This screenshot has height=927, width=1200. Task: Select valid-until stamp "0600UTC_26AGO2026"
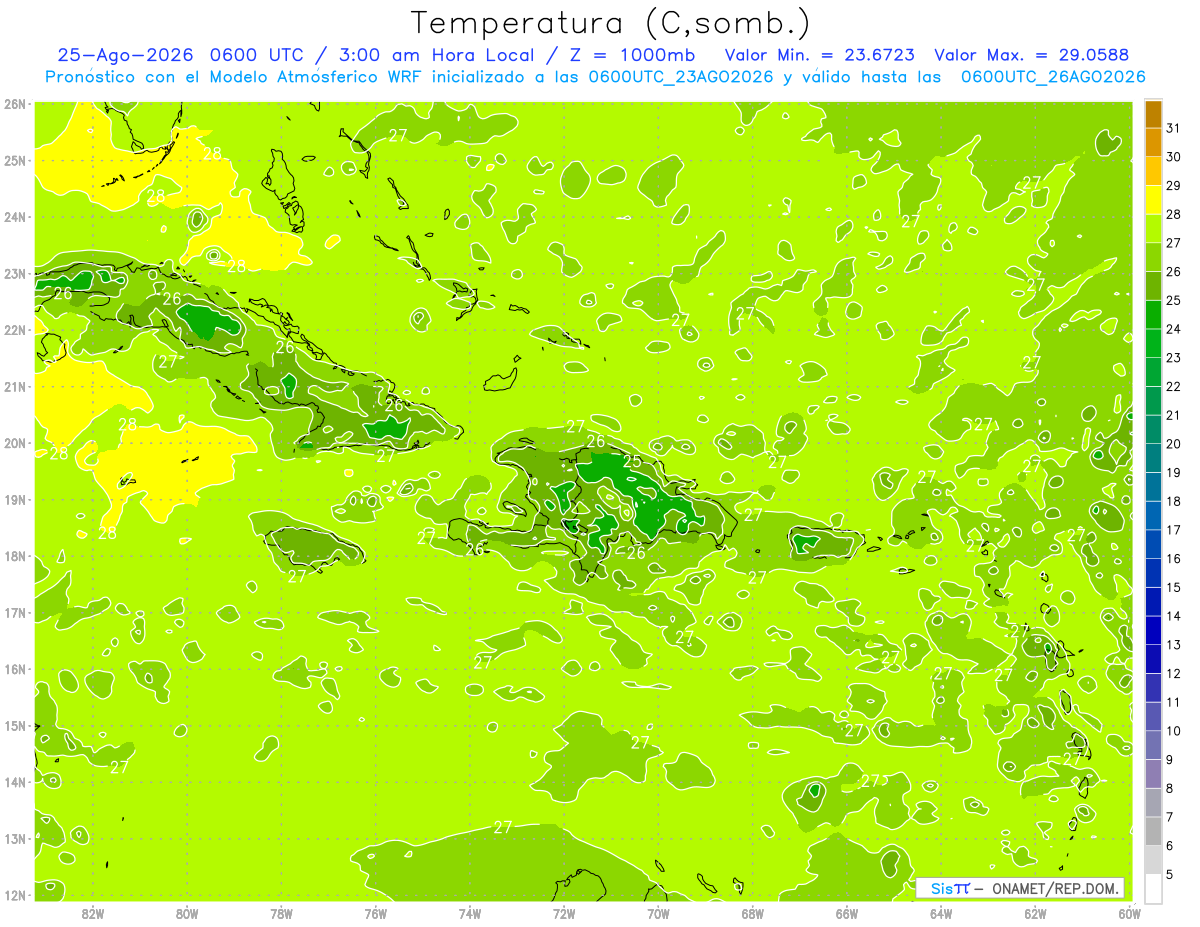point(1053,77)
